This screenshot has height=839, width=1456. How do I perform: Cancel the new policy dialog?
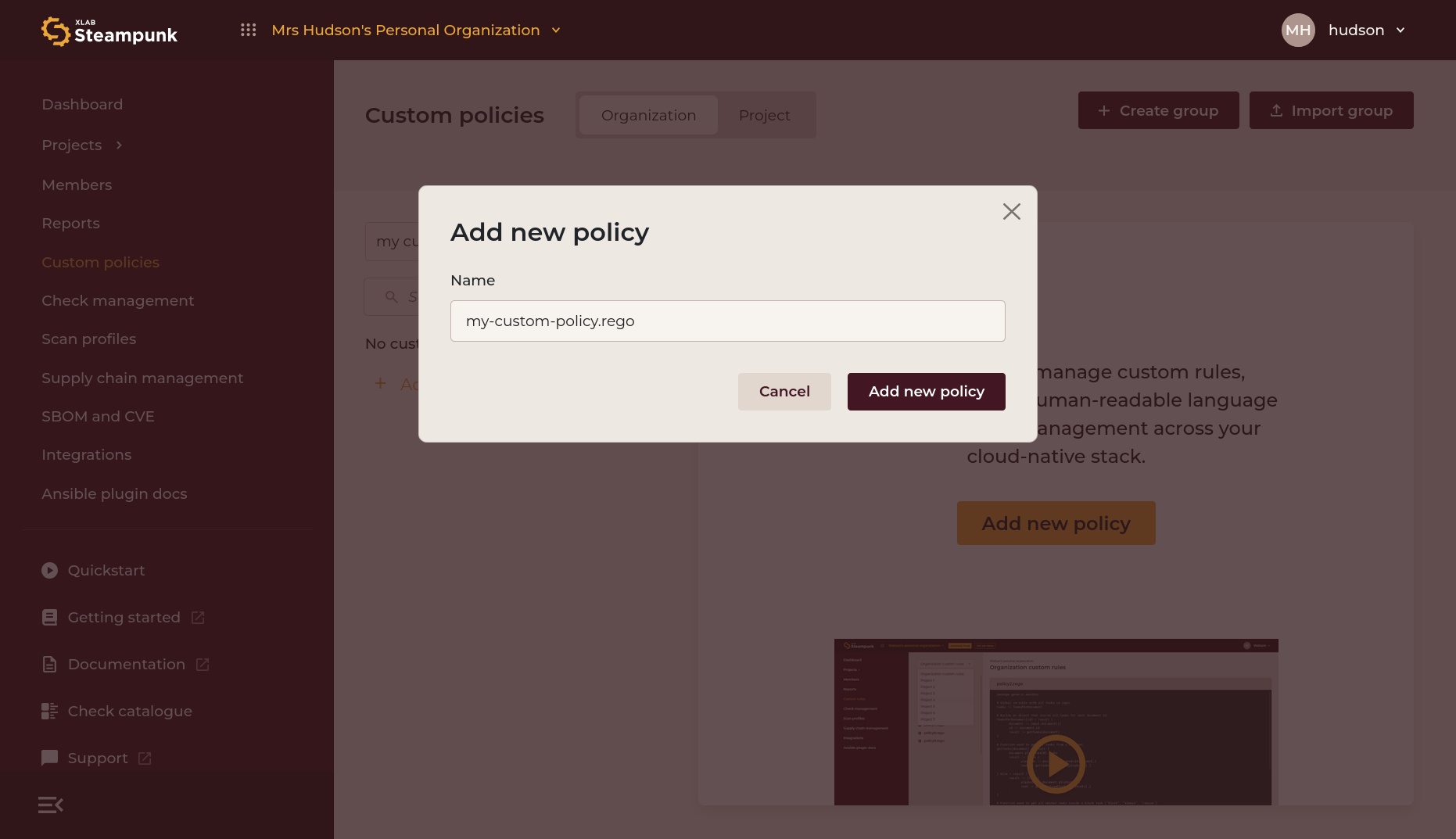click(x=784, y=392)
